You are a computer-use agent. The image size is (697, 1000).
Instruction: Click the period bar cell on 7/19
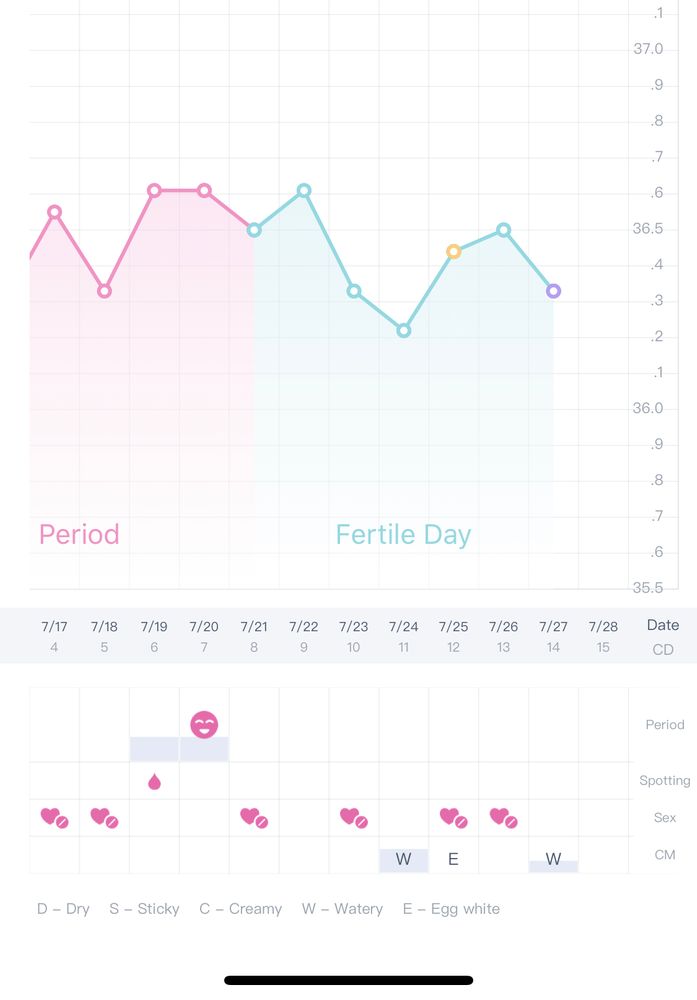coord(154,749)
